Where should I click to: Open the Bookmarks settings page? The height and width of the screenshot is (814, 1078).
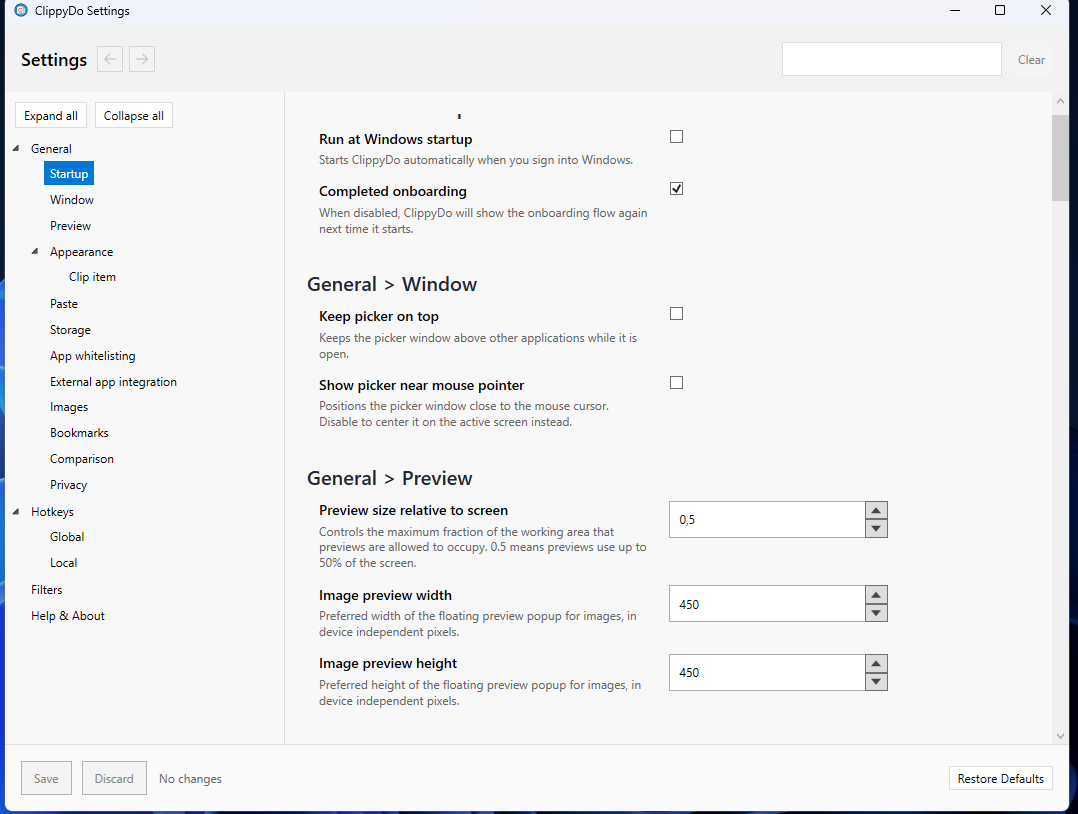[x=79, y=432]
